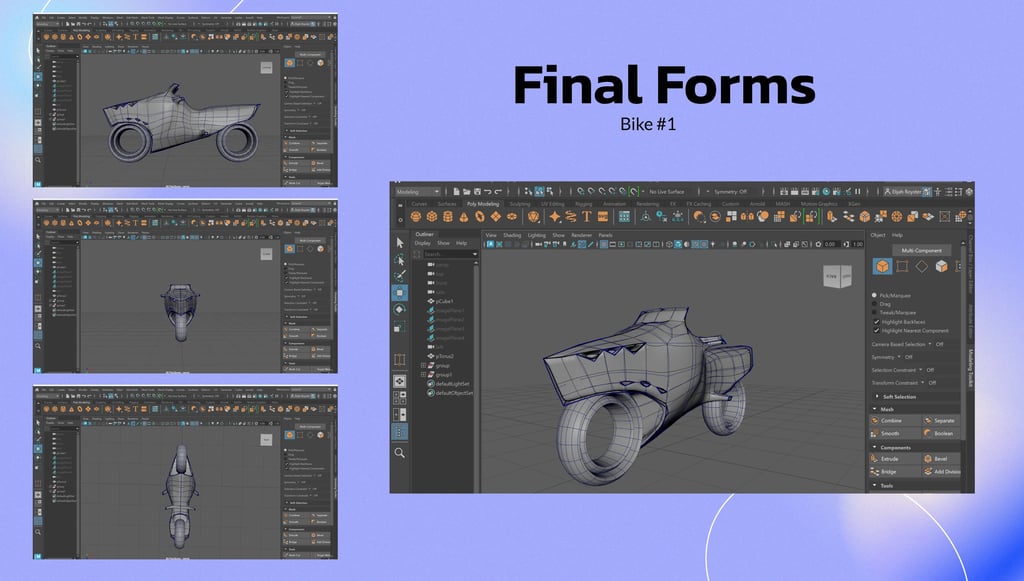Click Open Scene folder icon in large window
Screen dimensions: 1024x581
tap(466, 191)
